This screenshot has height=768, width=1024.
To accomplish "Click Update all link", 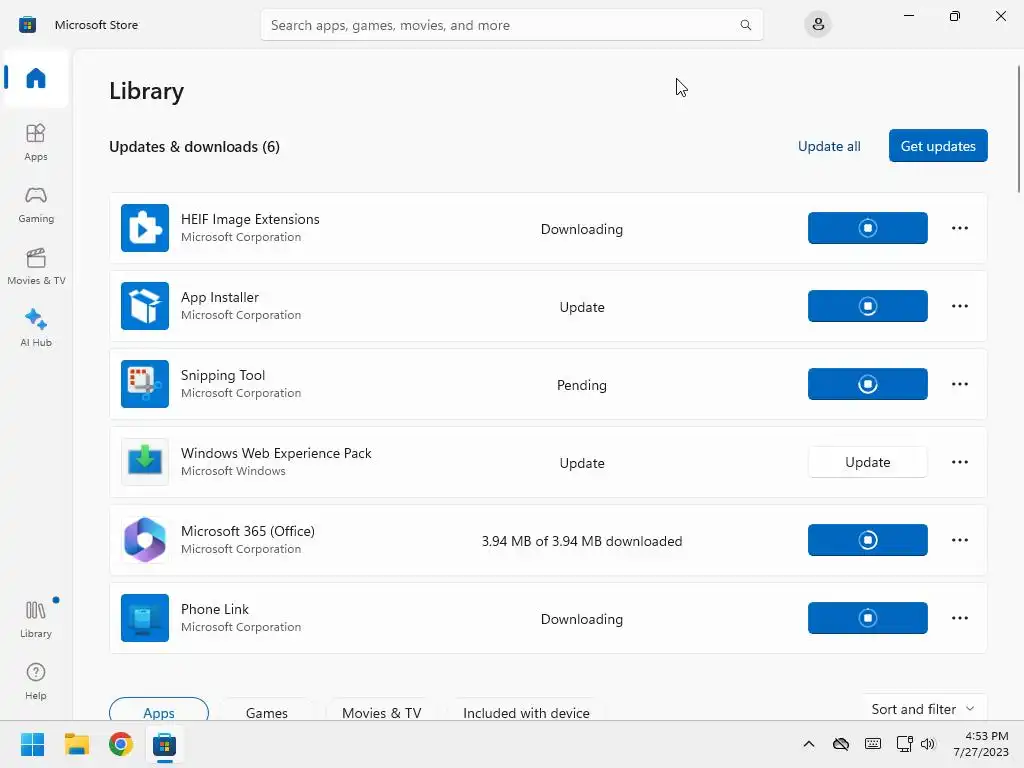I will coord(829,146).
